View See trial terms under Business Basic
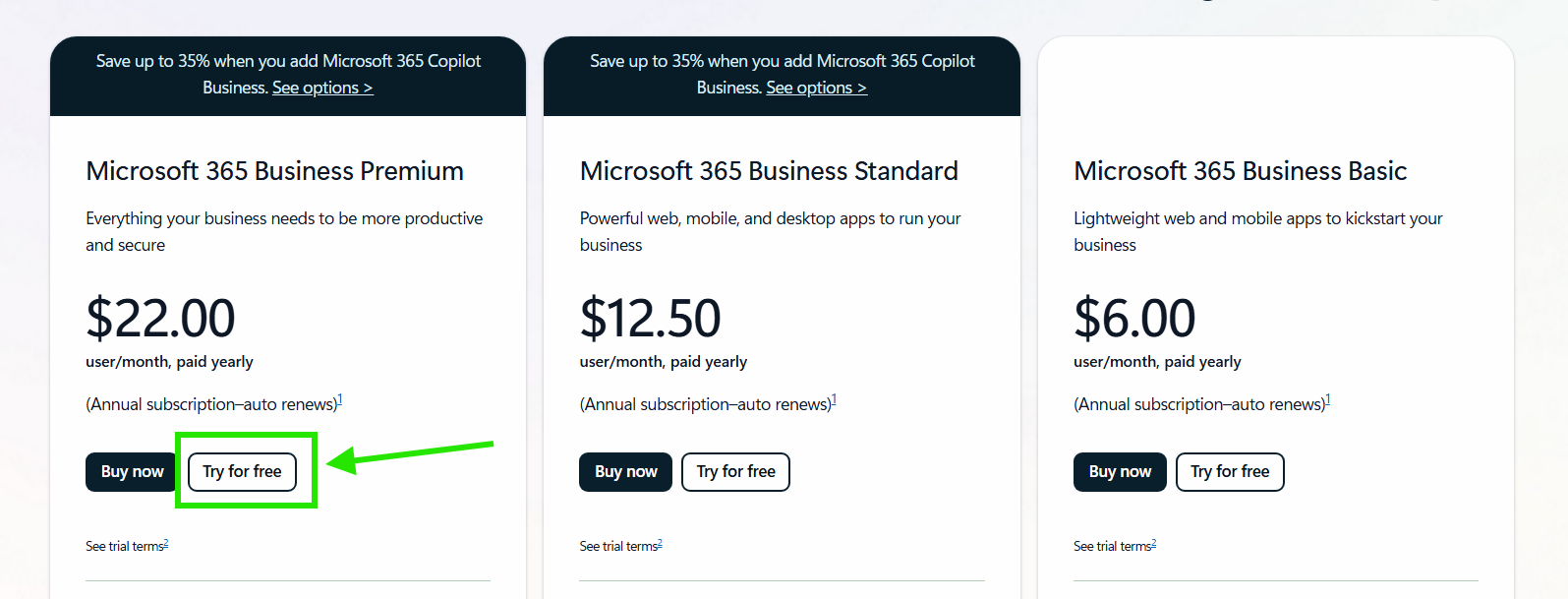The width and height of the screenshot is (1568, 599). [1114, 546]
